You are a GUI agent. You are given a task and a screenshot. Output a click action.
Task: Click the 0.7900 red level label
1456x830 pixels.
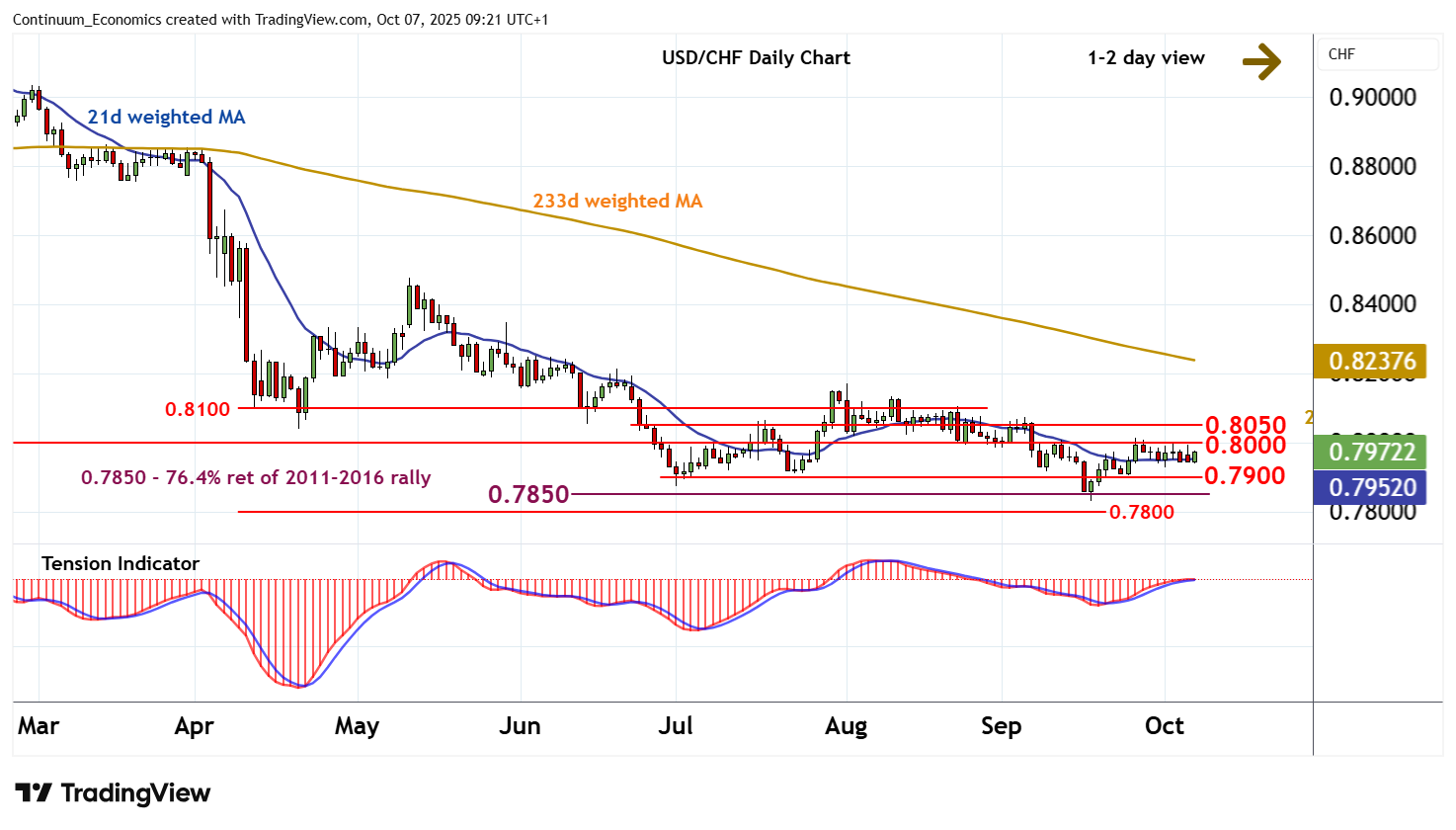[1245, 475]
